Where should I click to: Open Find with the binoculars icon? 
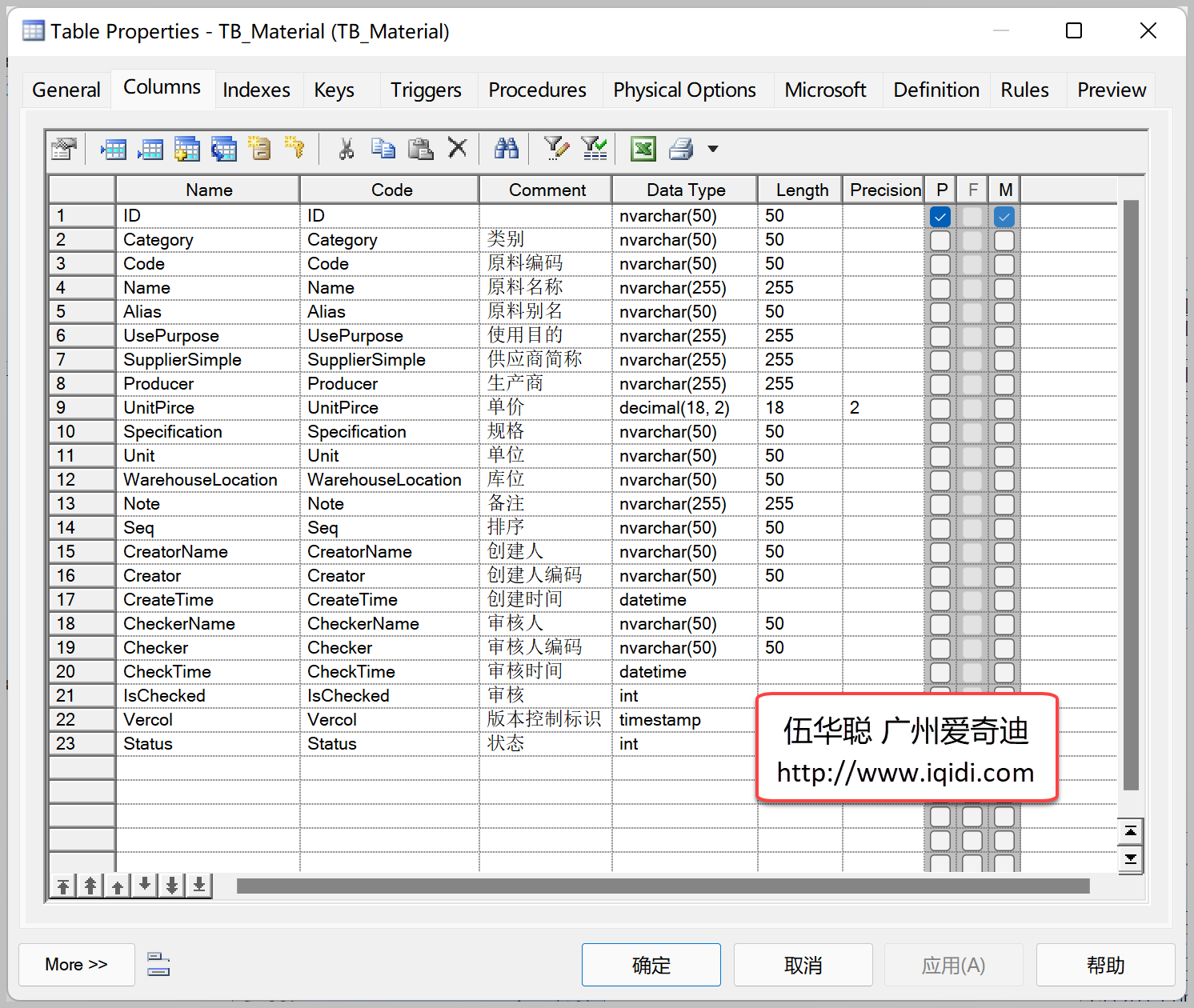click(x=507, y=149)
